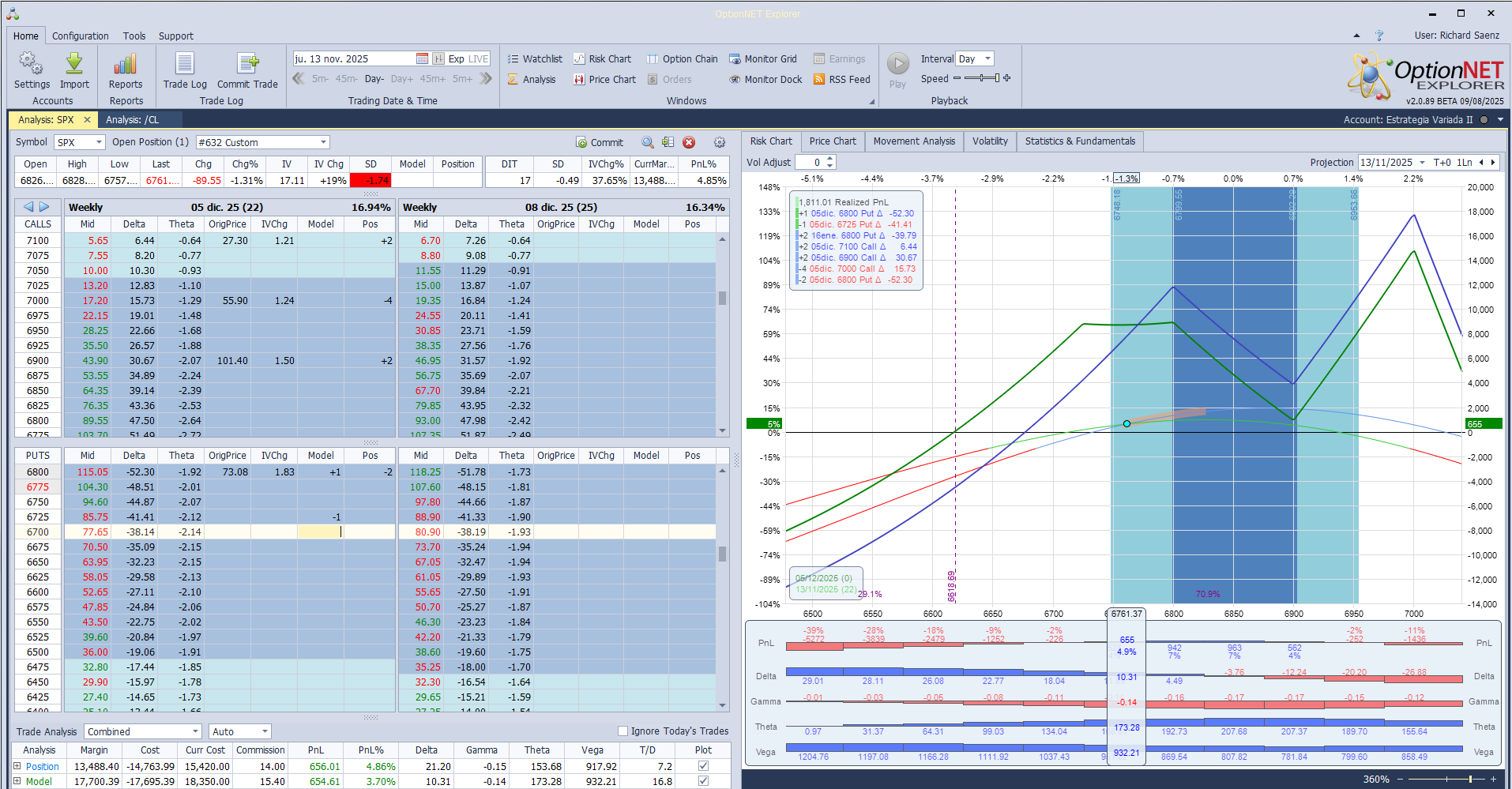Toggle the bar-interval icon beside the calendar
The height and width of the screenshot is (789, 1512).
[438, 58]
